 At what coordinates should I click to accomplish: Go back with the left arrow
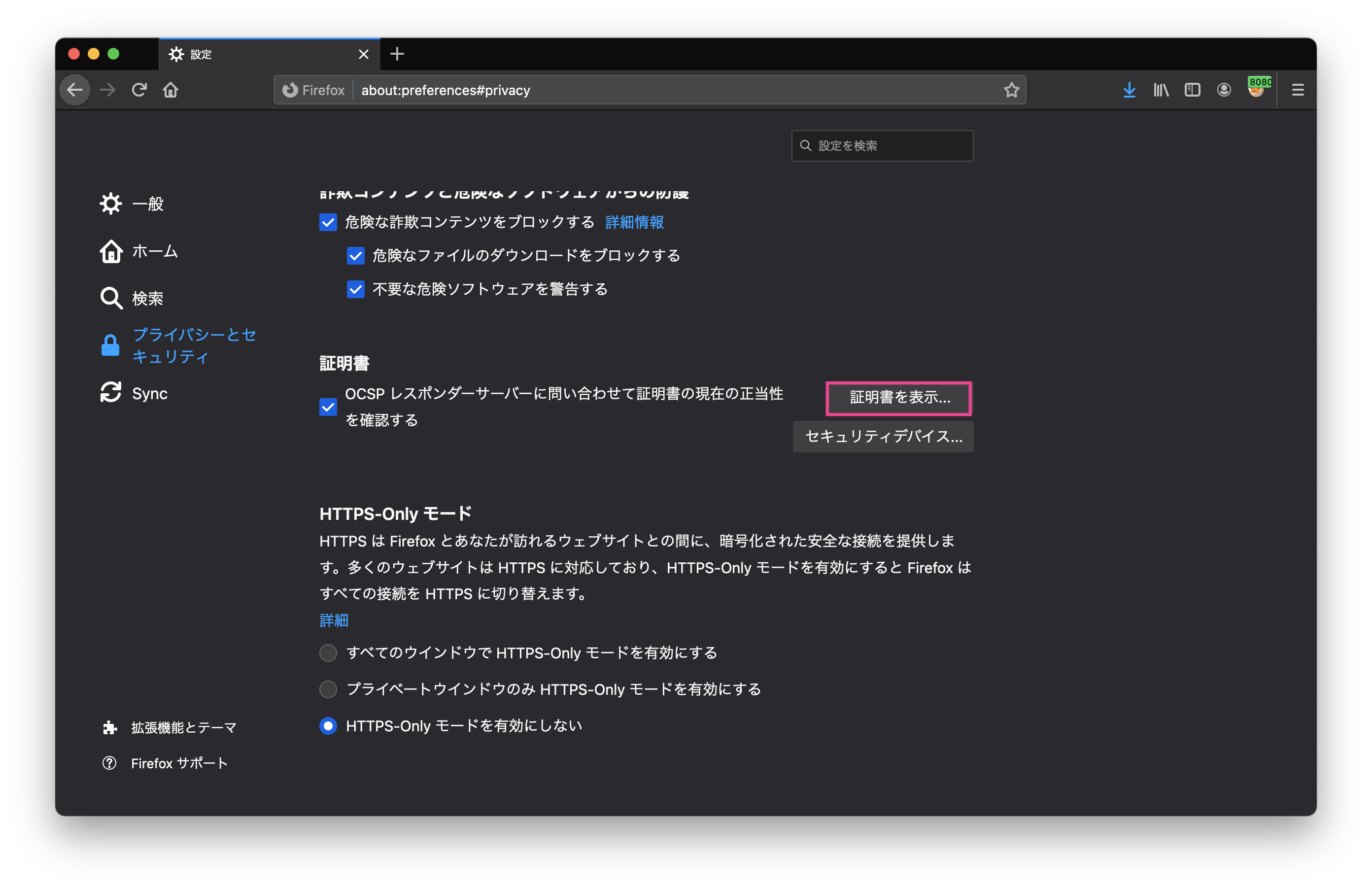75,90
